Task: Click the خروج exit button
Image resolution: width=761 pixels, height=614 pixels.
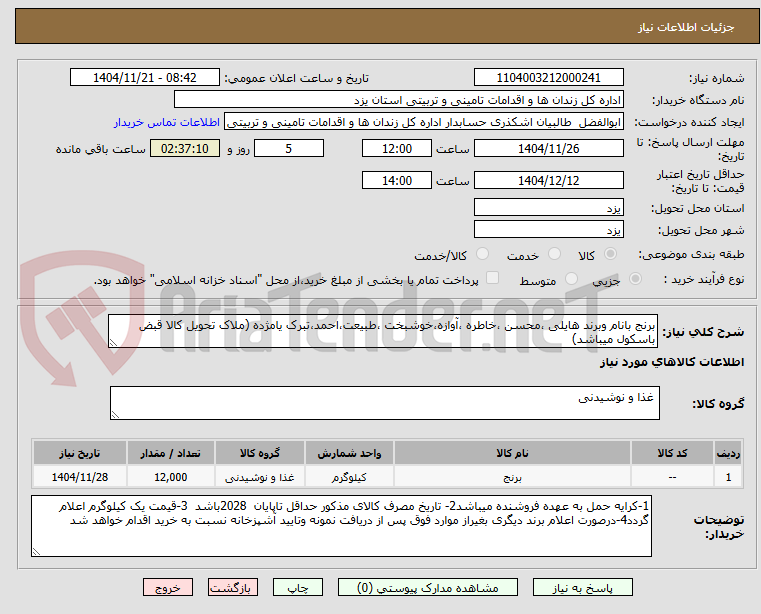Action: click(167, 587)
